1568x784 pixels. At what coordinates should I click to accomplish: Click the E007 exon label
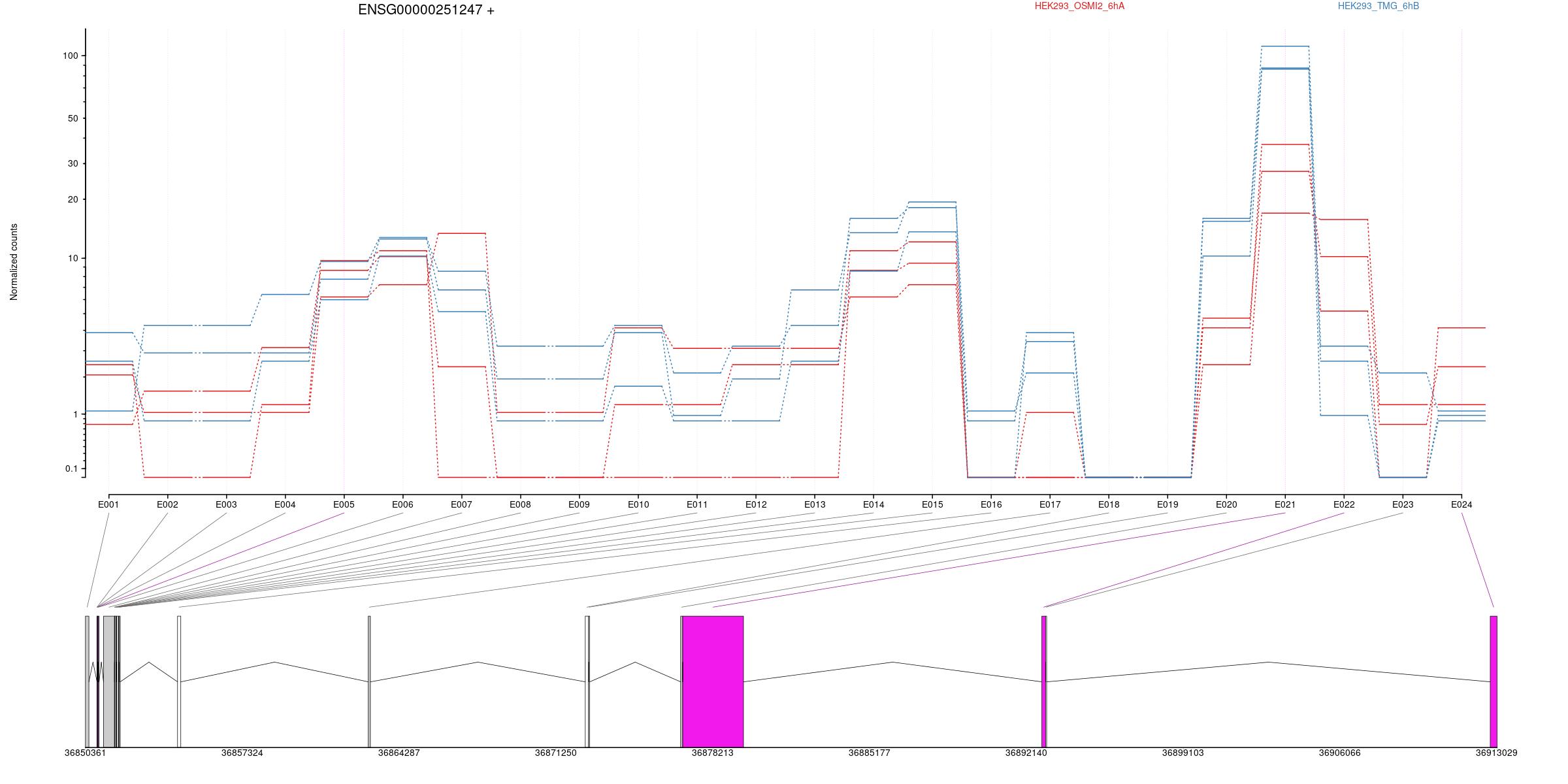(461, 504)
